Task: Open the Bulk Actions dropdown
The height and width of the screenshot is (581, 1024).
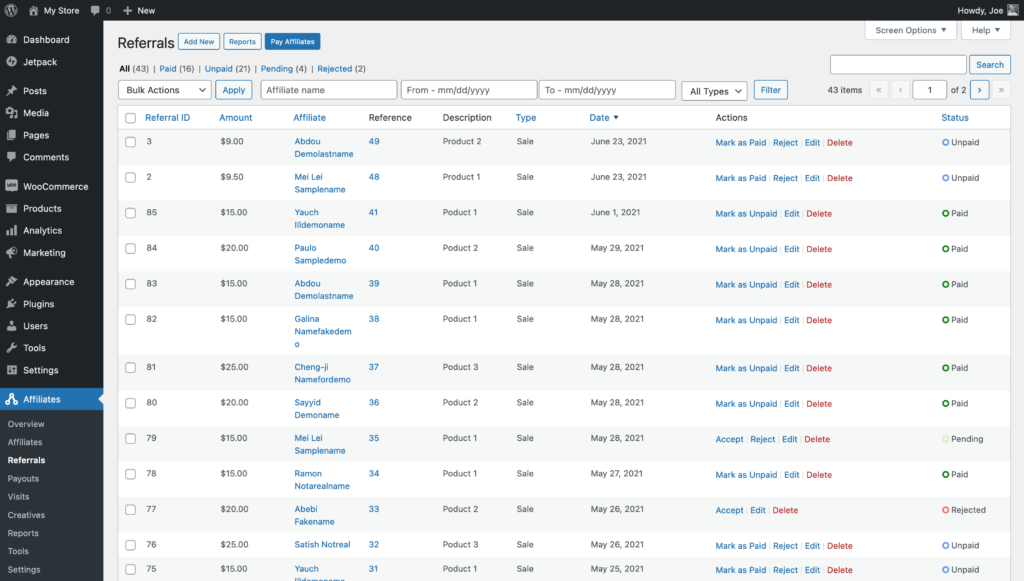Action: [x=164, y=90]
